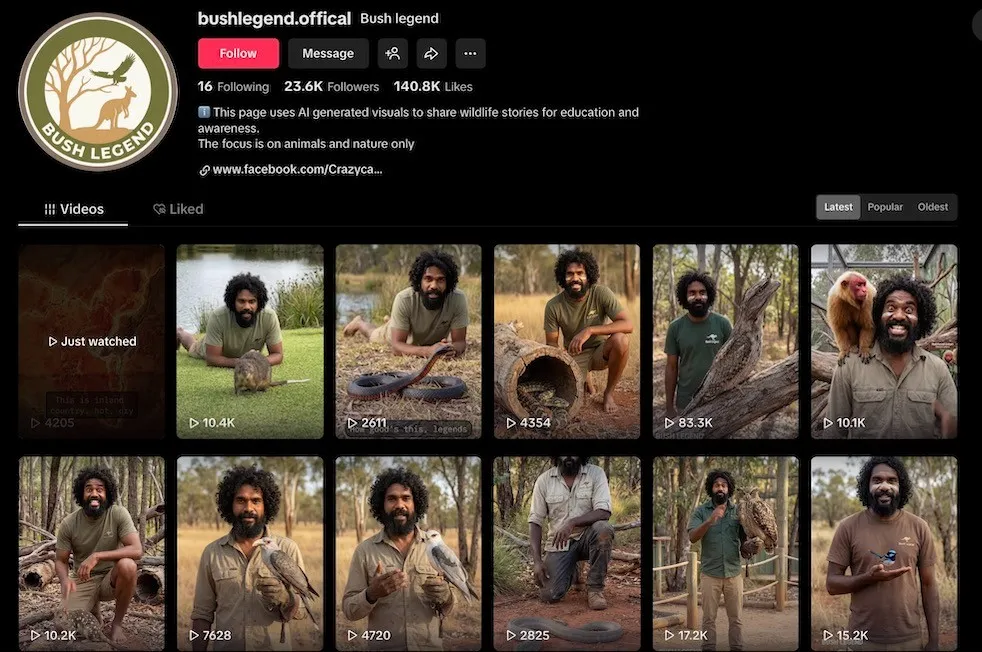
Task: Click the play icon on 10.4K video
Action: (x=194, y=423)
